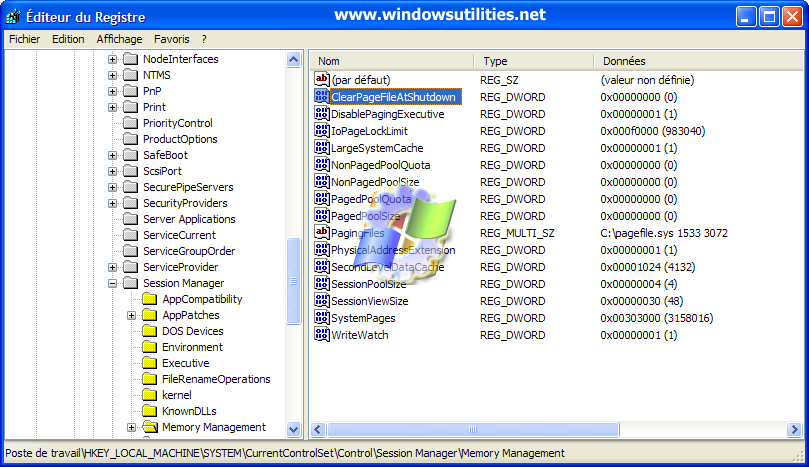
Task: Expand the ScsiPort key
Action: point(112,171)
